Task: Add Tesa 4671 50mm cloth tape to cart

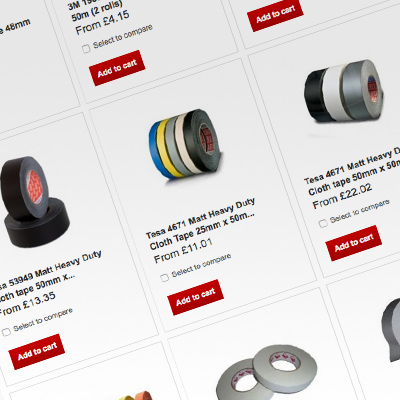Action: (353, 243)
